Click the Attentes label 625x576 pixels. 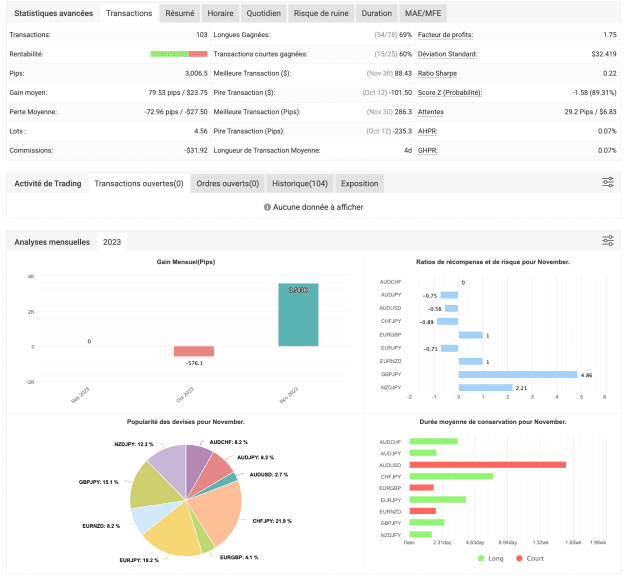pos(430,112)
